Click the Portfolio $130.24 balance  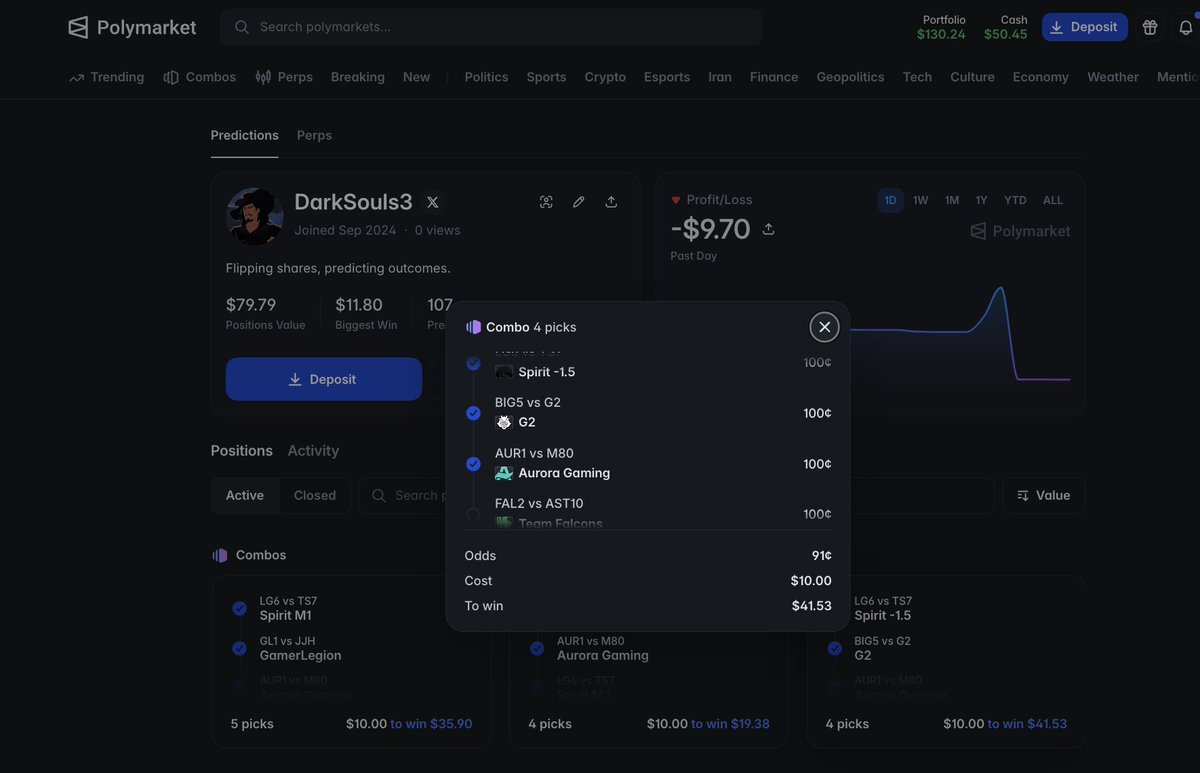point(941,27)
